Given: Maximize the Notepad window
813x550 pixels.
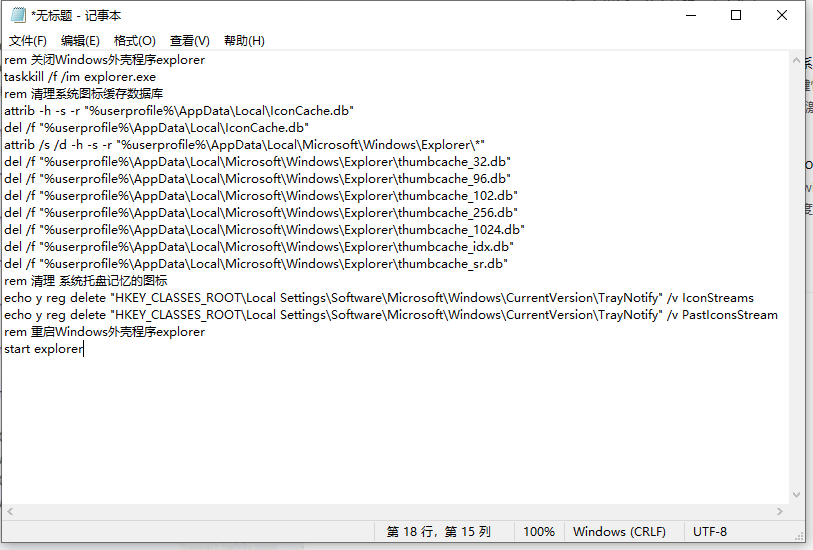Looking at the screenshot, I should tap(736, 15).
